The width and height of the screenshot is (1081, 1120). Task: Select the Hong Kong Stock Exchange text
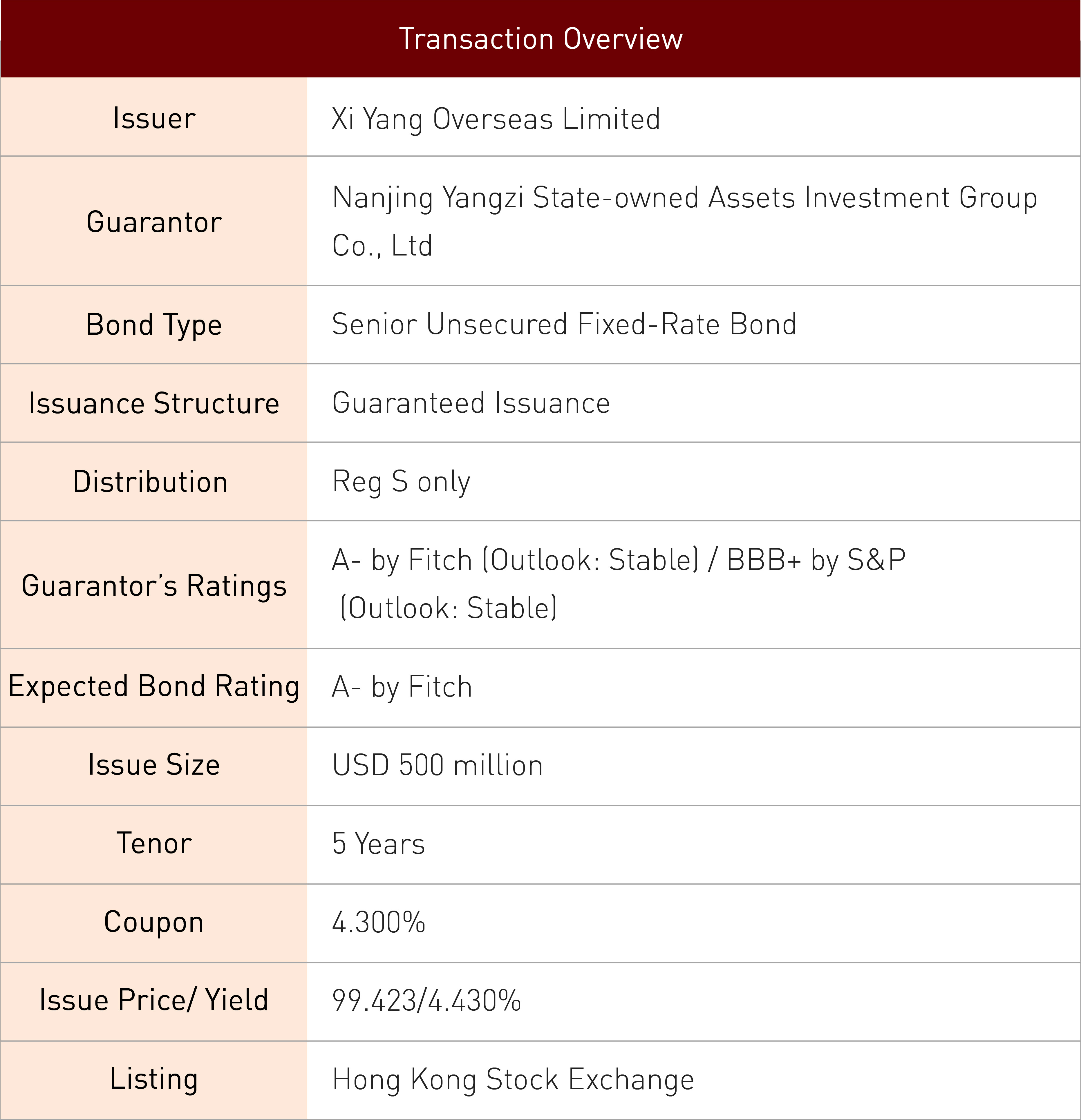point(513,1079)
